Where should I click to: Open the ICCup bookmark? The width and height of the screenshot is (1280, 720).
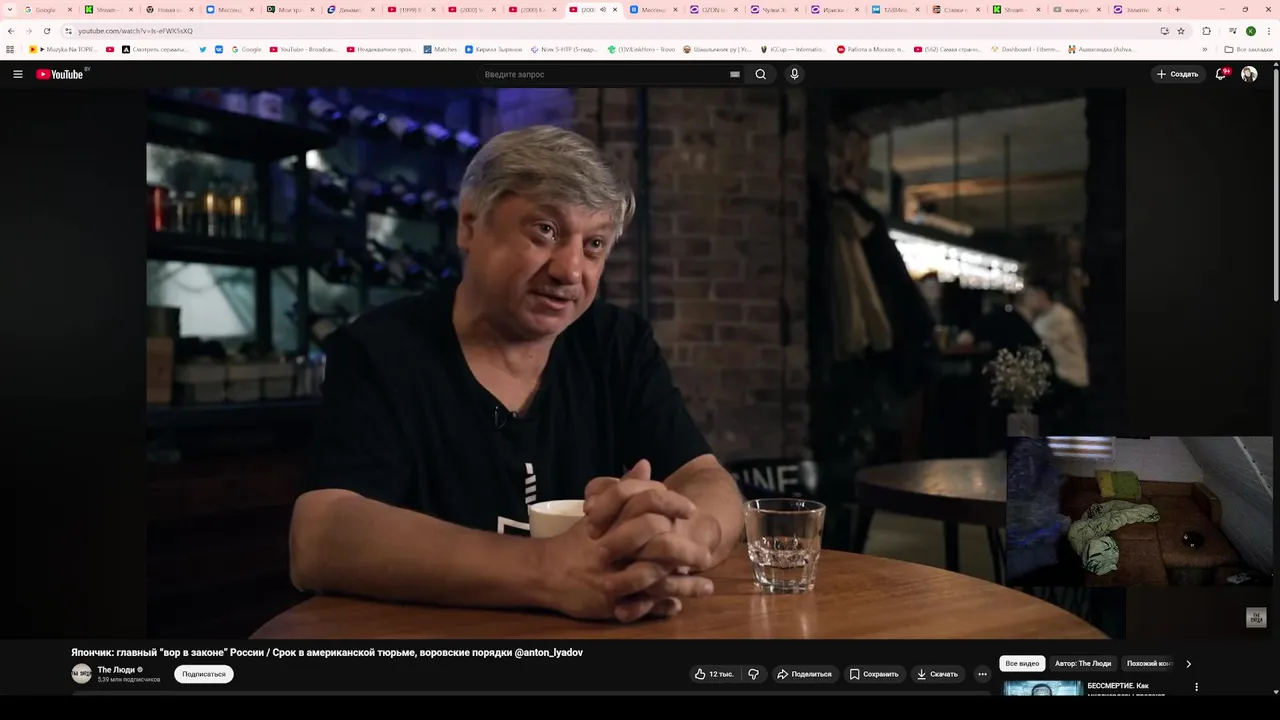[794, 49]
